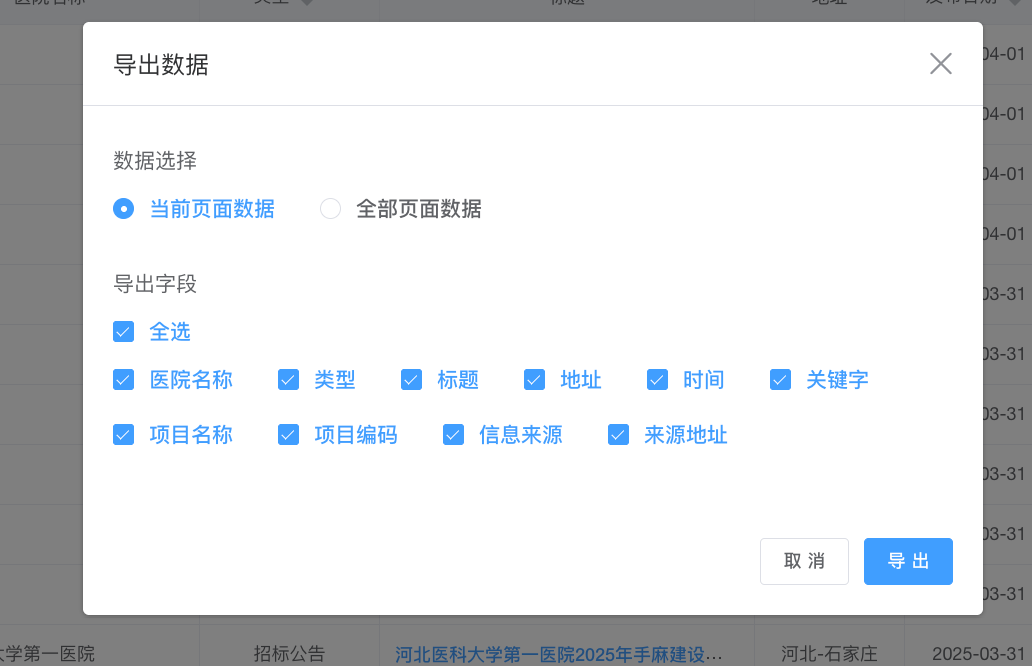The width and height of the screenshot is (1032, 666).
Task: Toggle the 全选 checkbox
Action: click(x=124, y=331)
